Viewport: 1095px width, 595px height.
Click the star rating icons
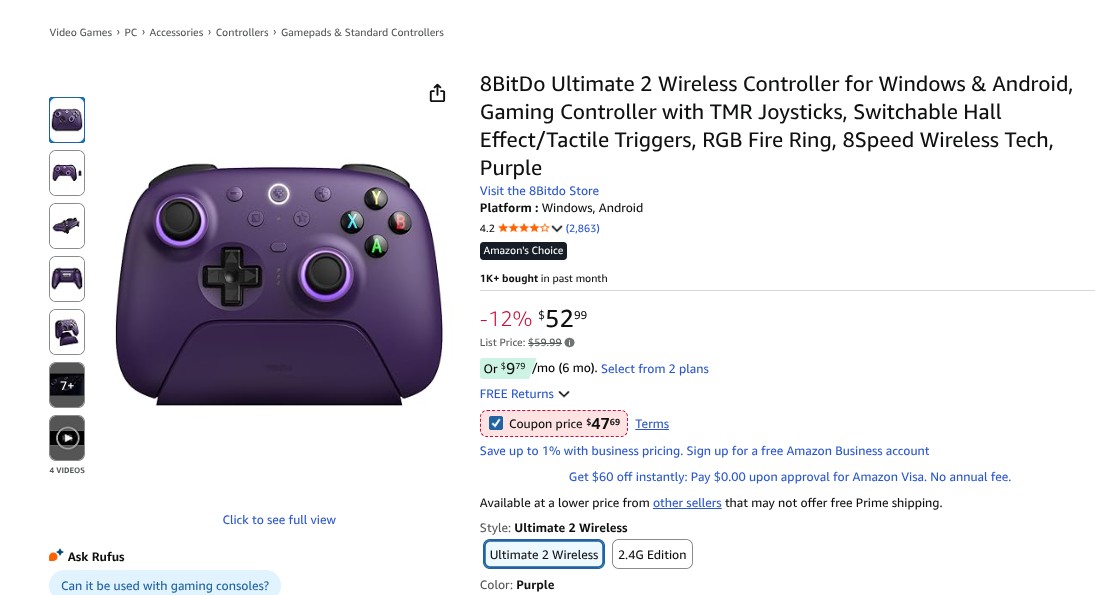(x=523, y=229)
